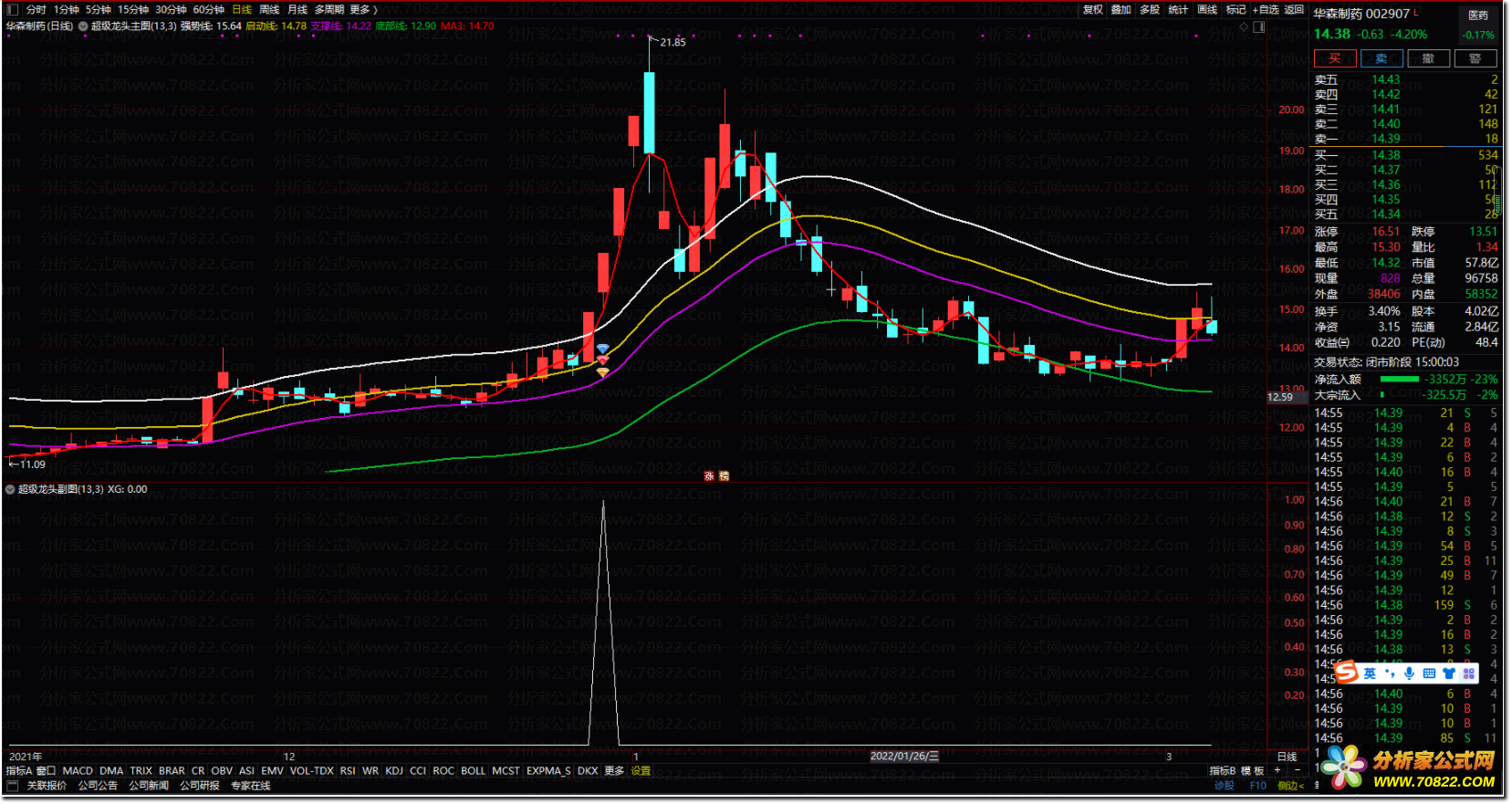The width and height of the screenshot is (1512, 804).
Task: Select the 30分钟 period
Action: (171, 10)
